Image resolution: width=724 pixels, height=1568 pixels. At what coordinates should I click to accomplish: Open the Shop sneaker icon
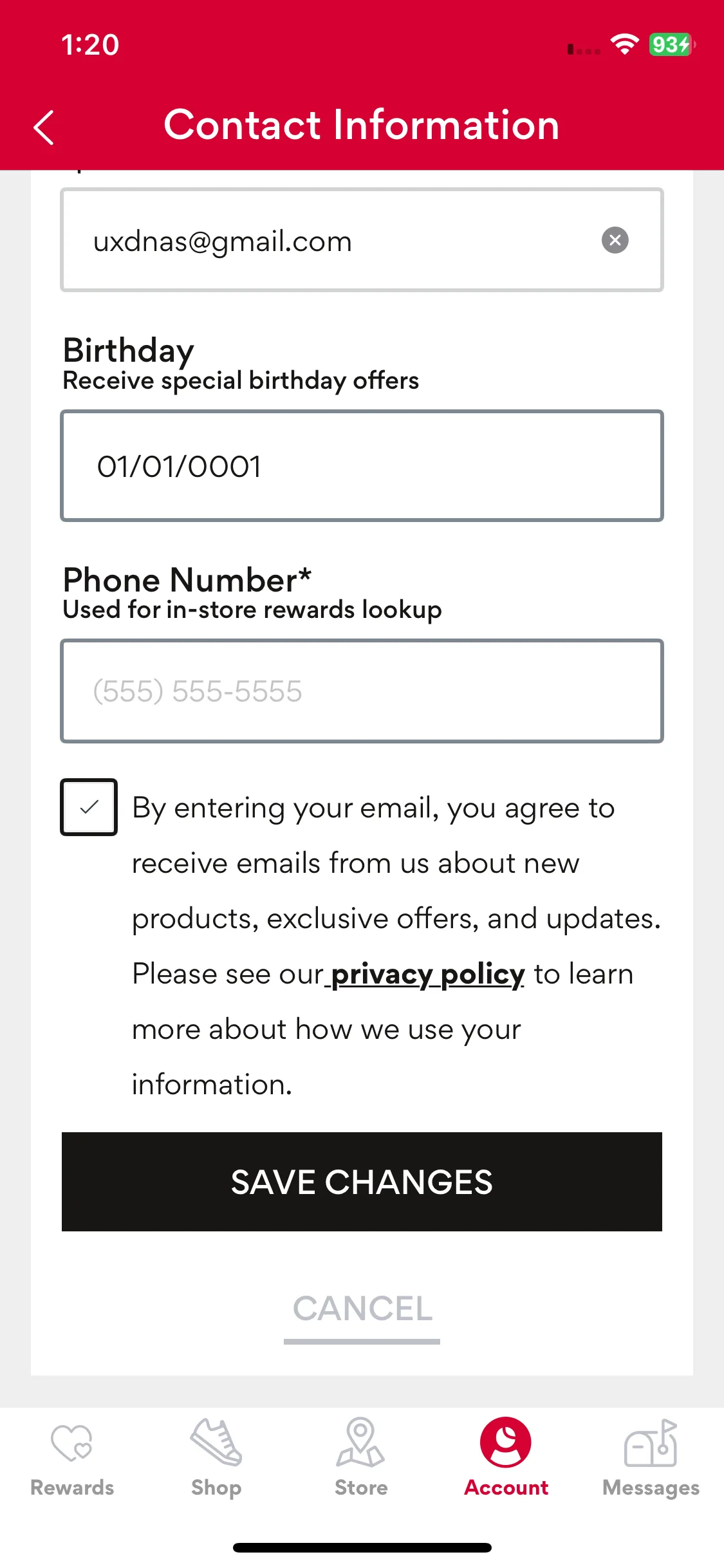[x=216, y=1442]
